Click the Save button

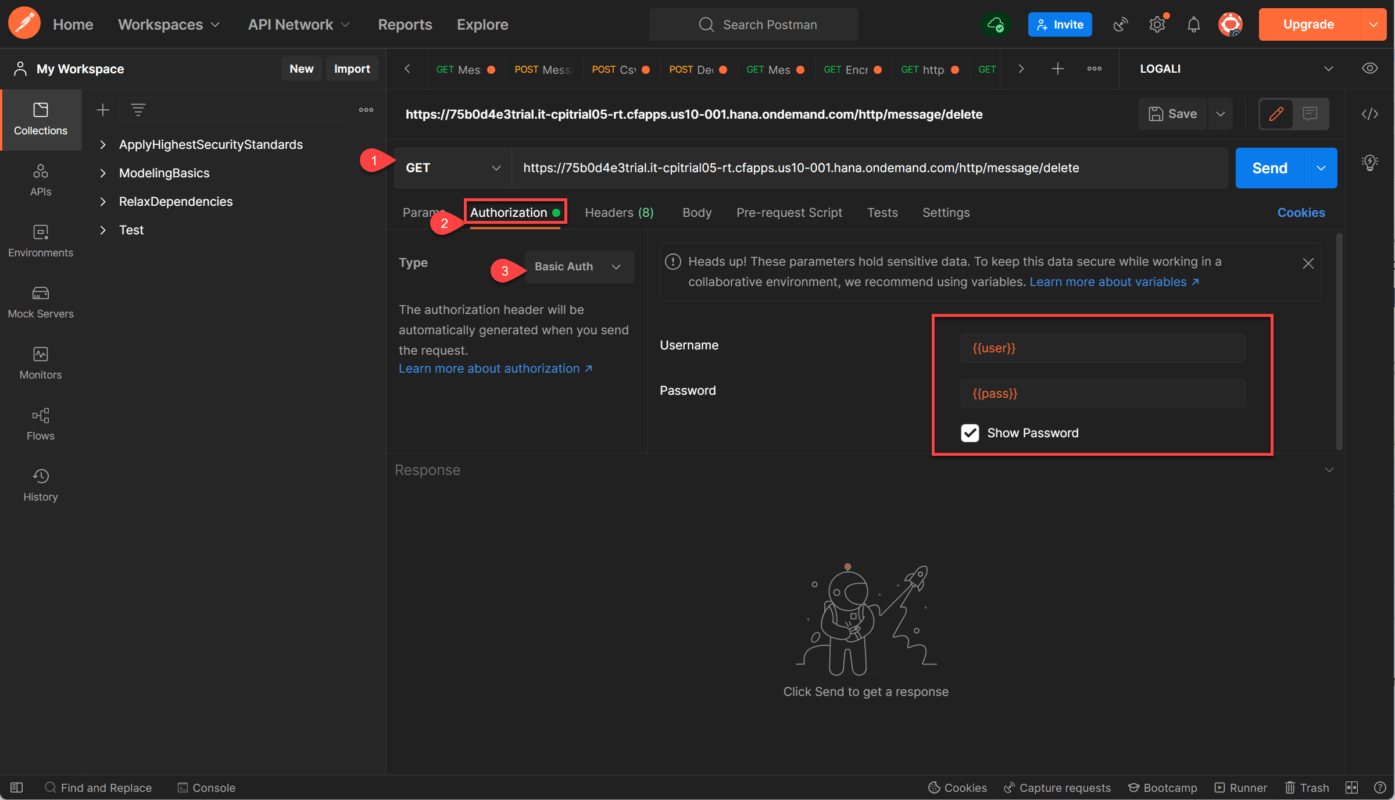pyautogui.click(x=1172, y=114)
